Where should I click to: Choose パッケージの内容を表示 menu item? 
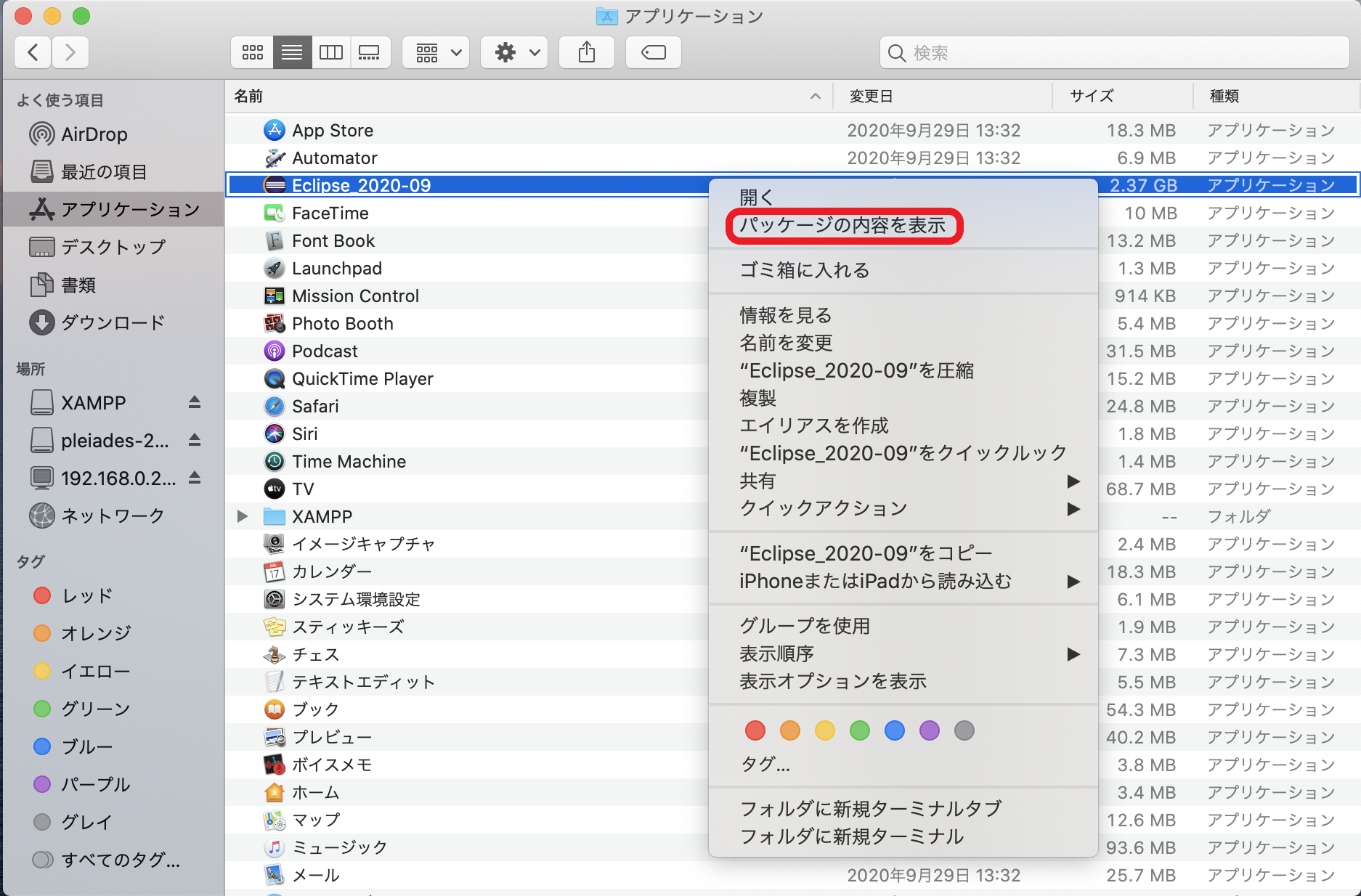coord(903,225)
